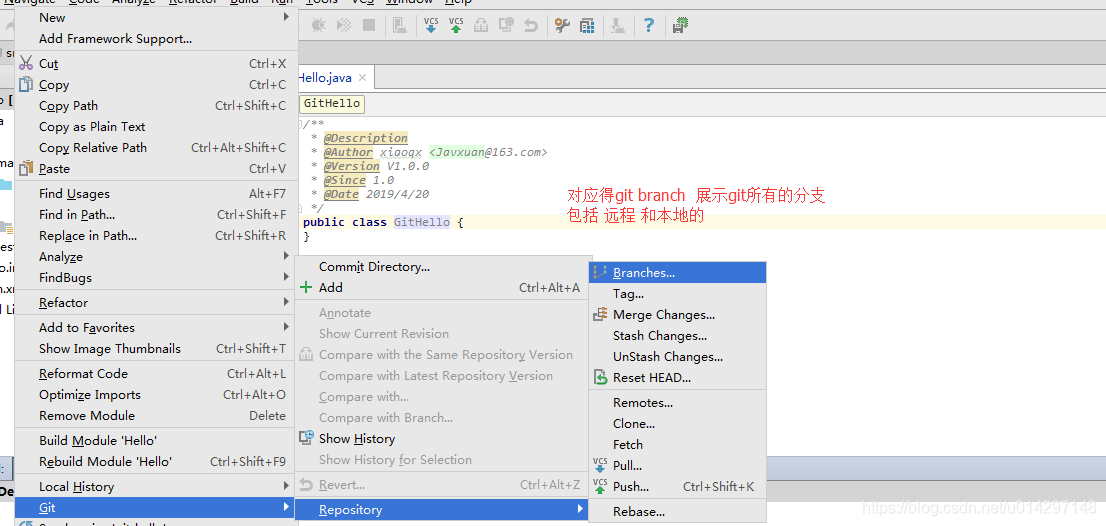The image size is (1106, 526).
Task: Click the Push VCS green arrow icon
Action: [x=600, y=486]
